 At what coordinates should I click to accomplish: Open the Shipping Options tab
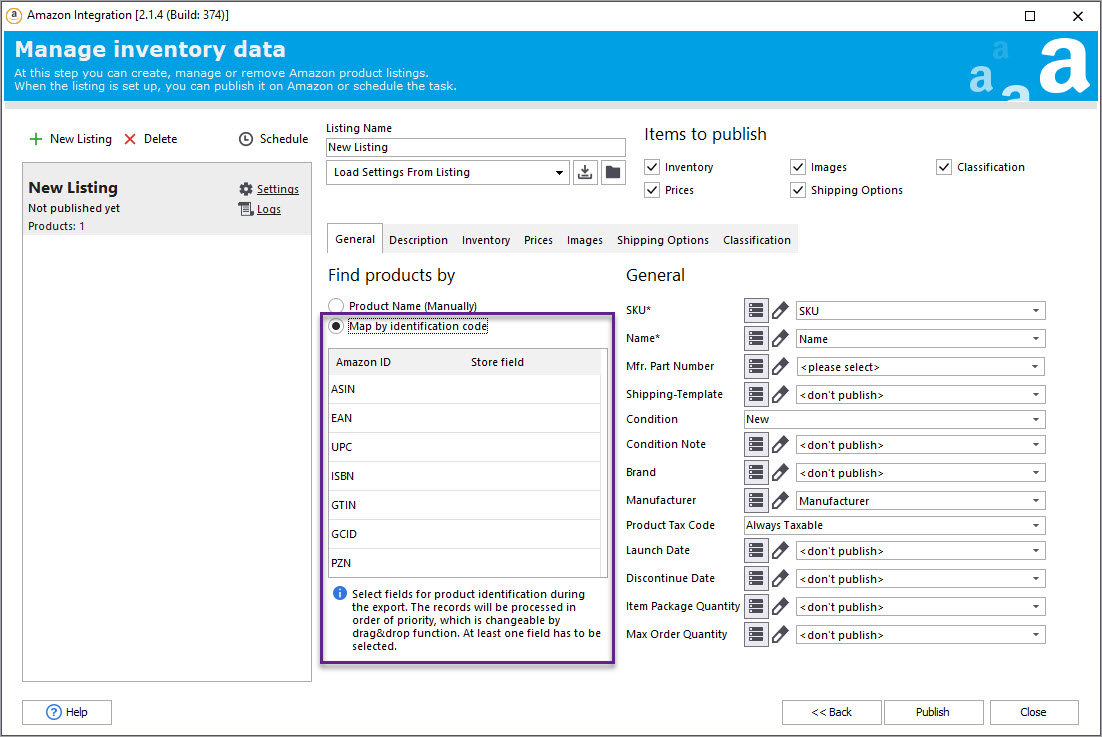[662, 240]
